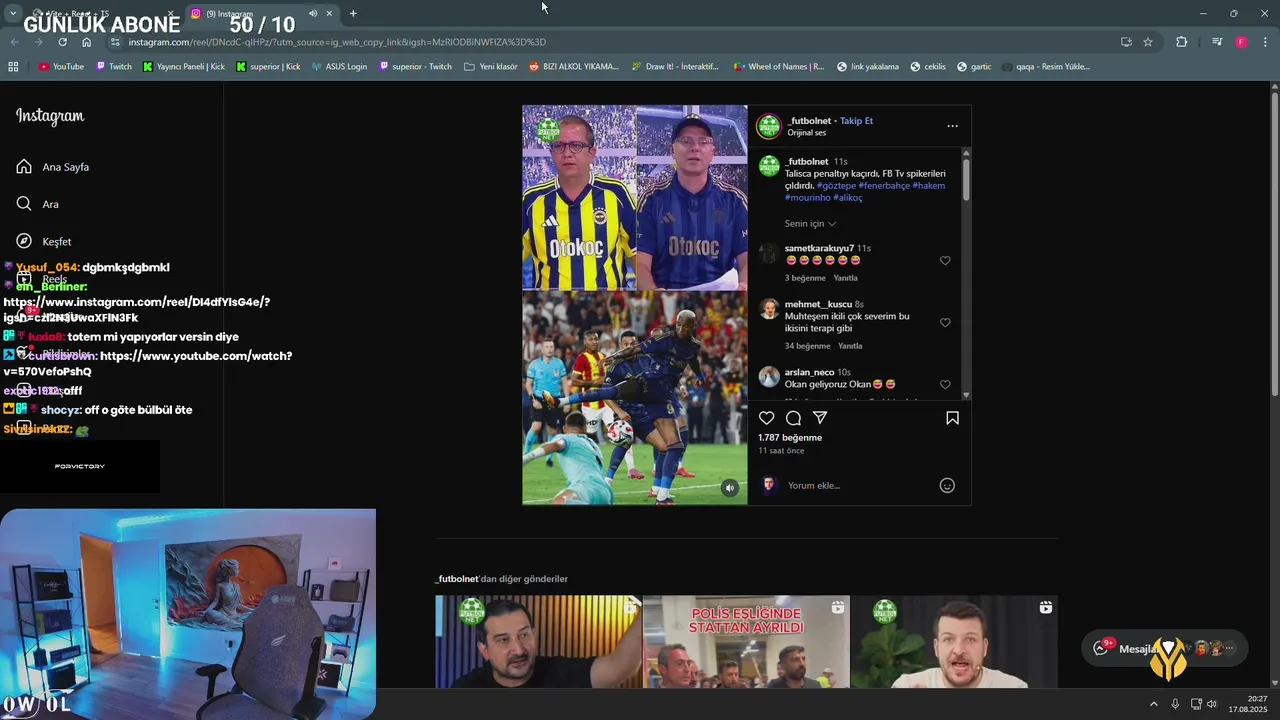
Task: Like arslan_neco's comment
Action: click(945, 385)
